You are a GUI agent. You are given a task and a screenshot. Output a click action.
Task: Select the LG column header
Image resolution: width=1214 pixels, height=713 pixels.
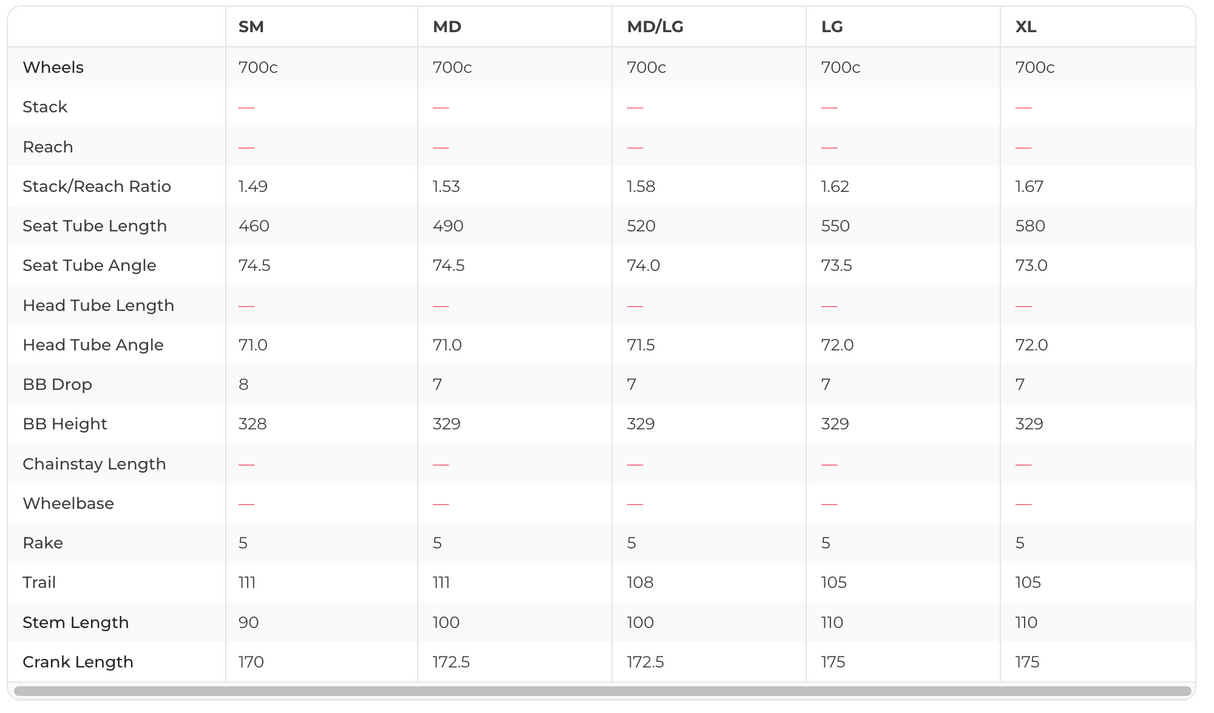832,27
